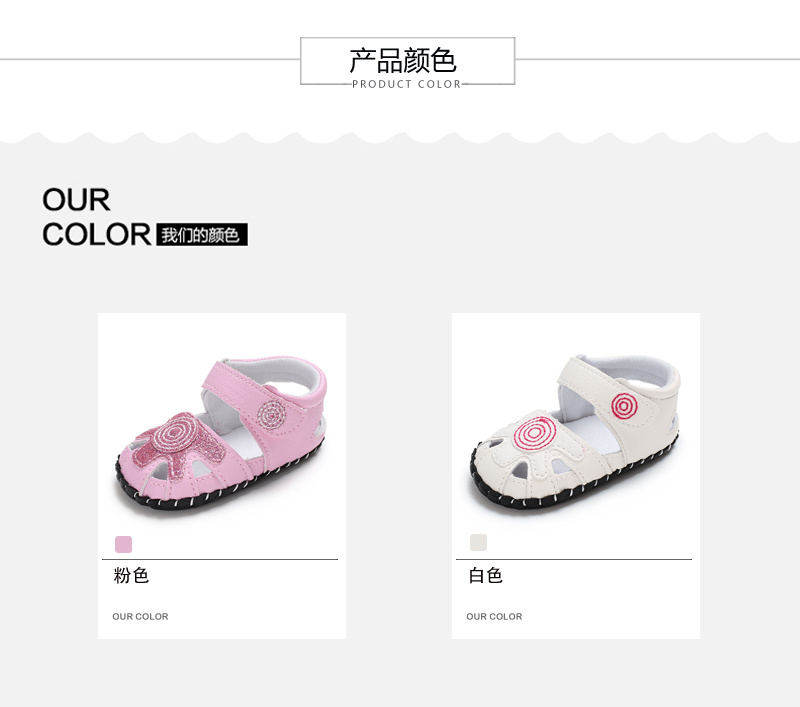The width and height of the screenshot is (800, 707).
Task: Click the PRODUCT COLOR subtitle text
Action: click(x=407, y=84)
